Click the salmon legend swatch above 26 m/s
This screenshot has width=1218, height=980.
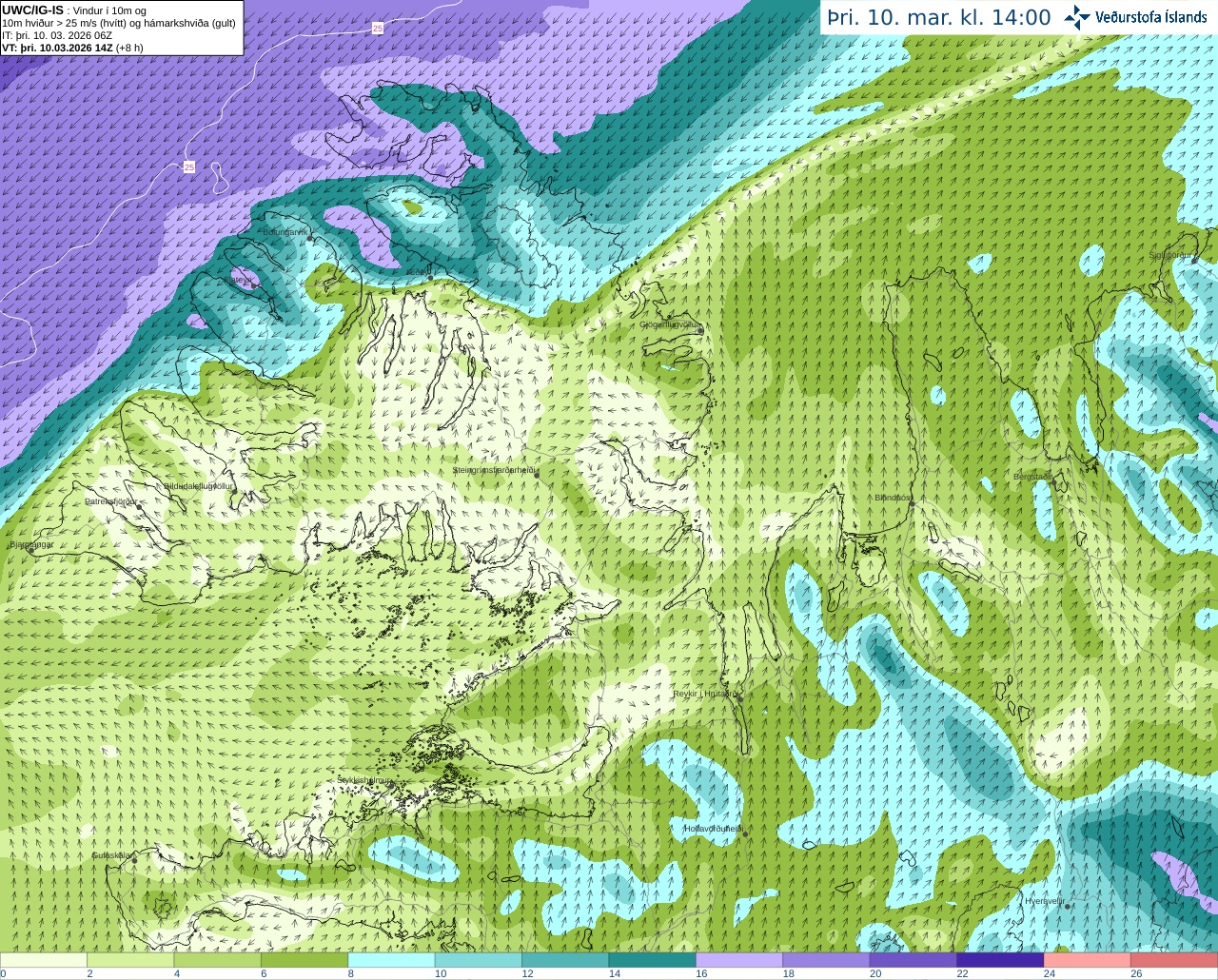pyautogui.click(x=1174, y=960)
